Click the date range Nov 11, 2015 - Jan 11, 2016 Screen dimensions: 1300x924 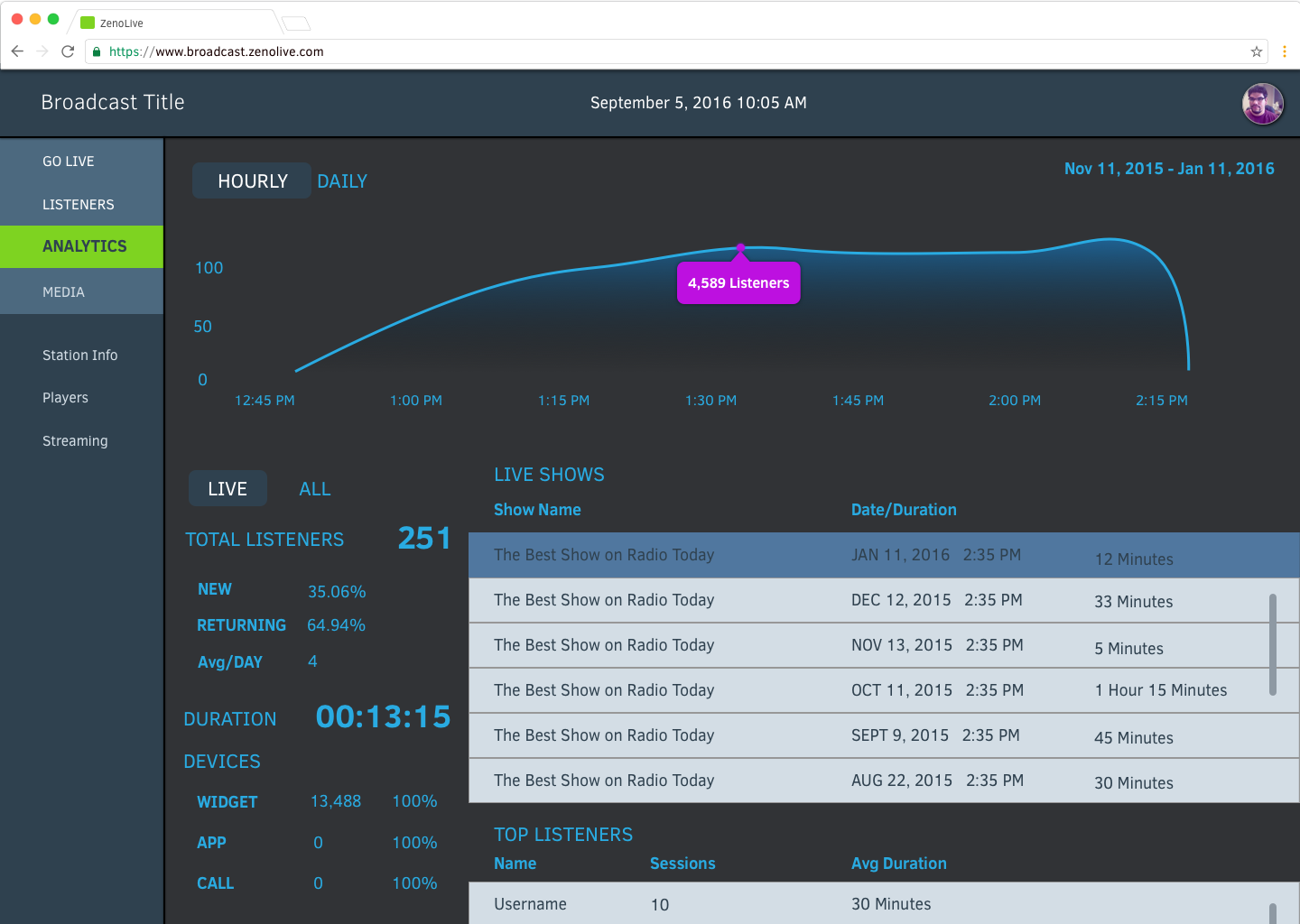click(1169, 169)
